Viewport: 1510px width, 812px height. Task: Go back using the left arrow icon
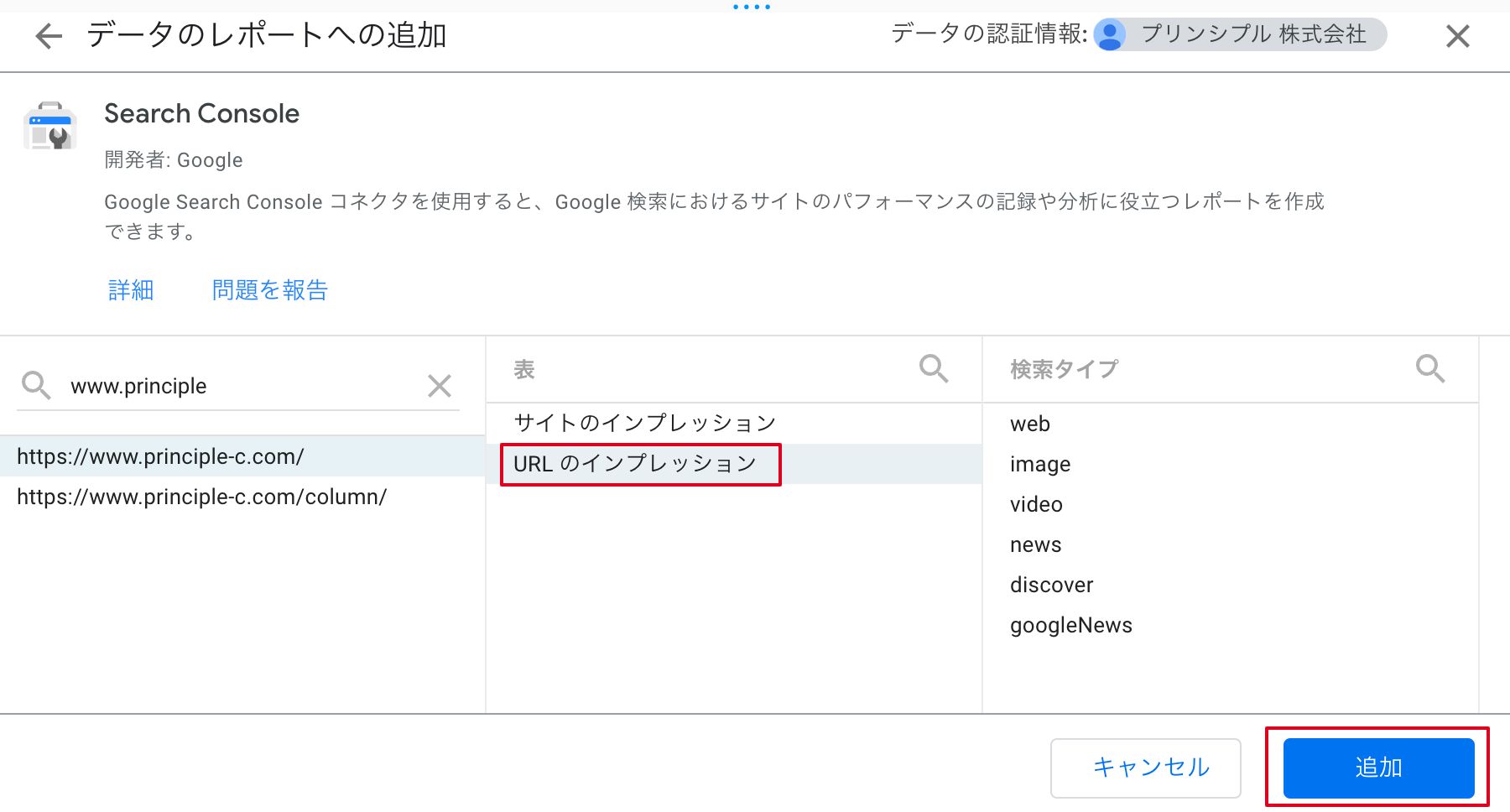pyautogui.click(x=49, y=36)
